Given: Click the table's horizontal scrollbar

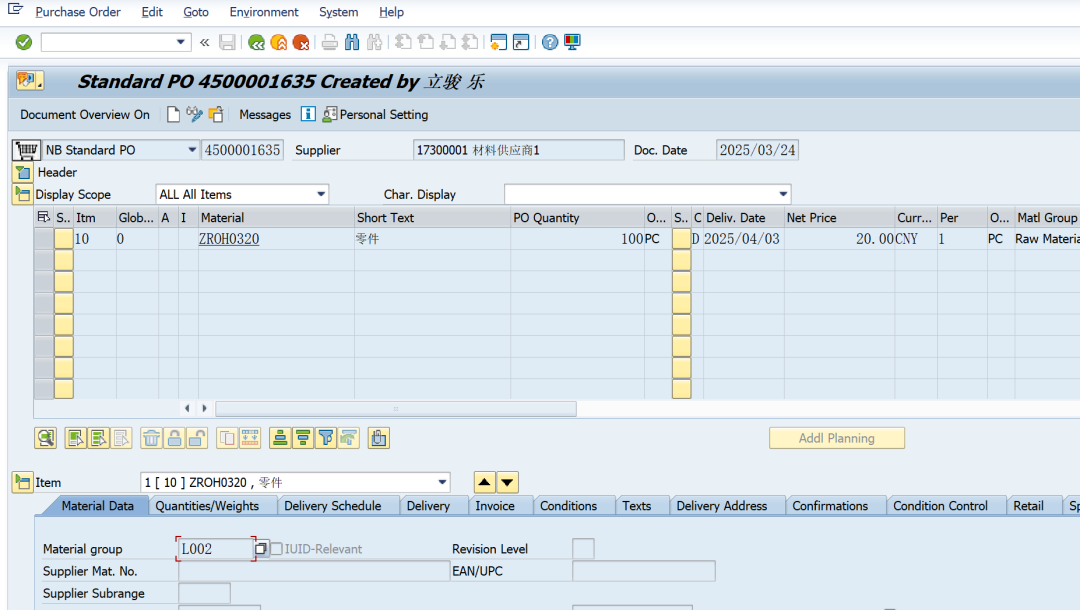Looking at the screenshot, I should [395, 408].
